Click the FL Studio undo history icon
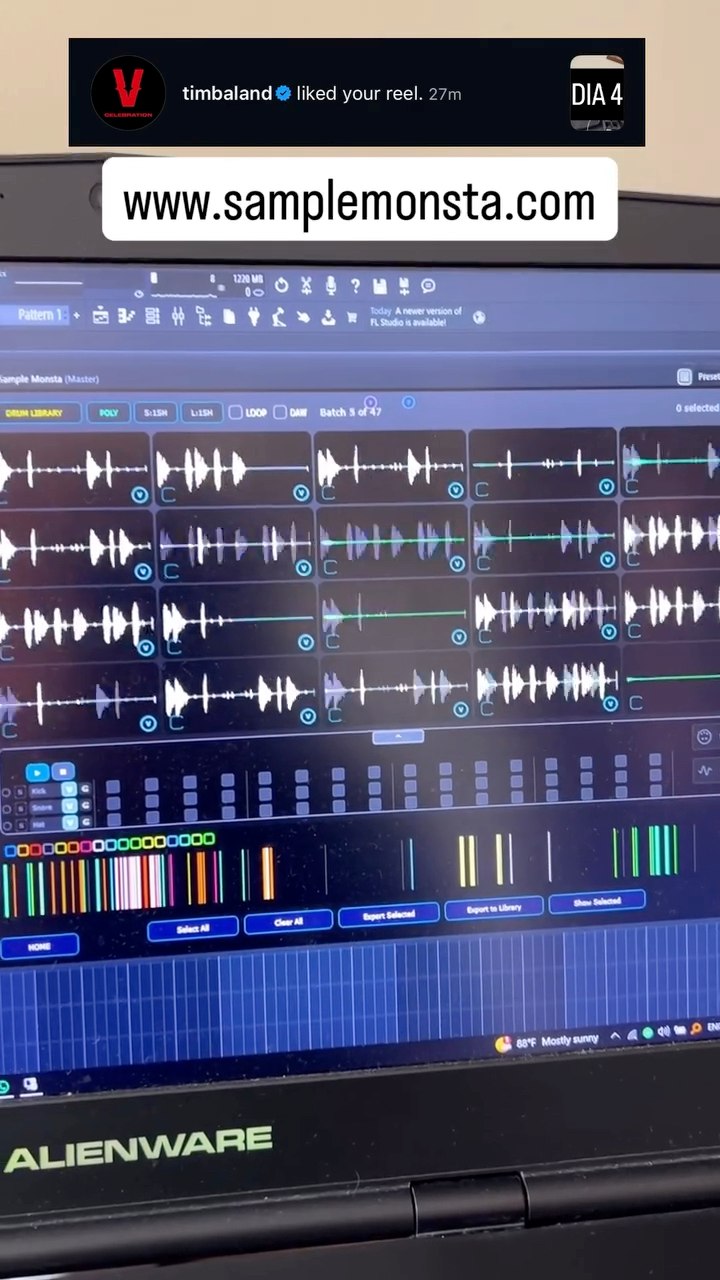The width and height of the screenshot is (720, 1280). (281, 286)
